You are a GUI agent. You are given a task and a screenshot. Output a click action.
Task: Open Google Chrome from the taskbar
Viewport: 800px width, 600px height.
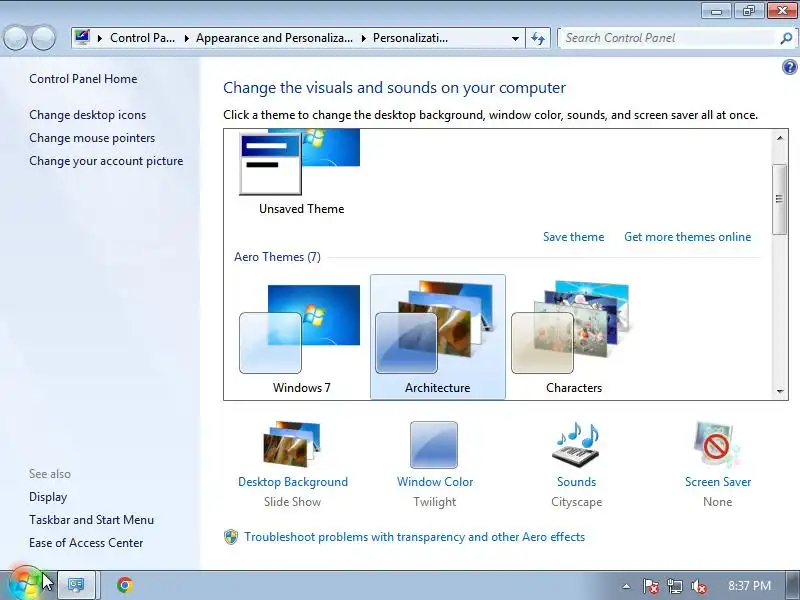point(124,585)
